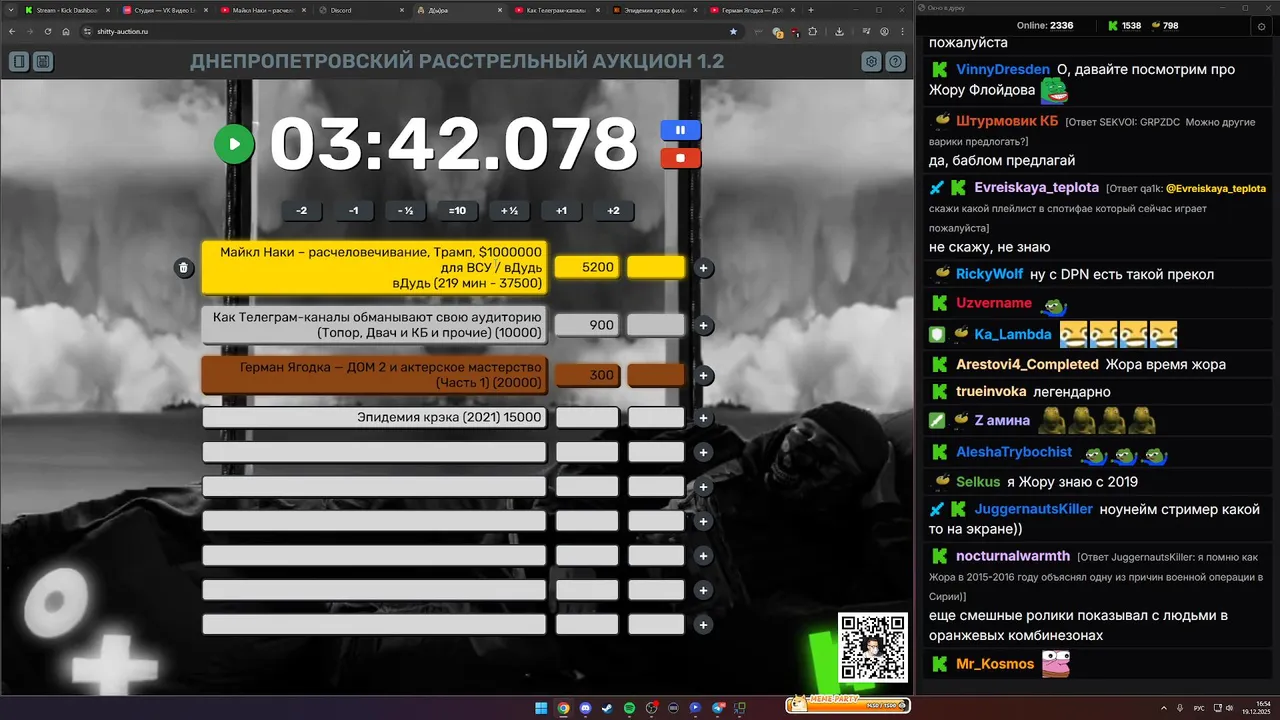Toggle the sidebar panel icon in header
1280x720 pixels.
19,62
